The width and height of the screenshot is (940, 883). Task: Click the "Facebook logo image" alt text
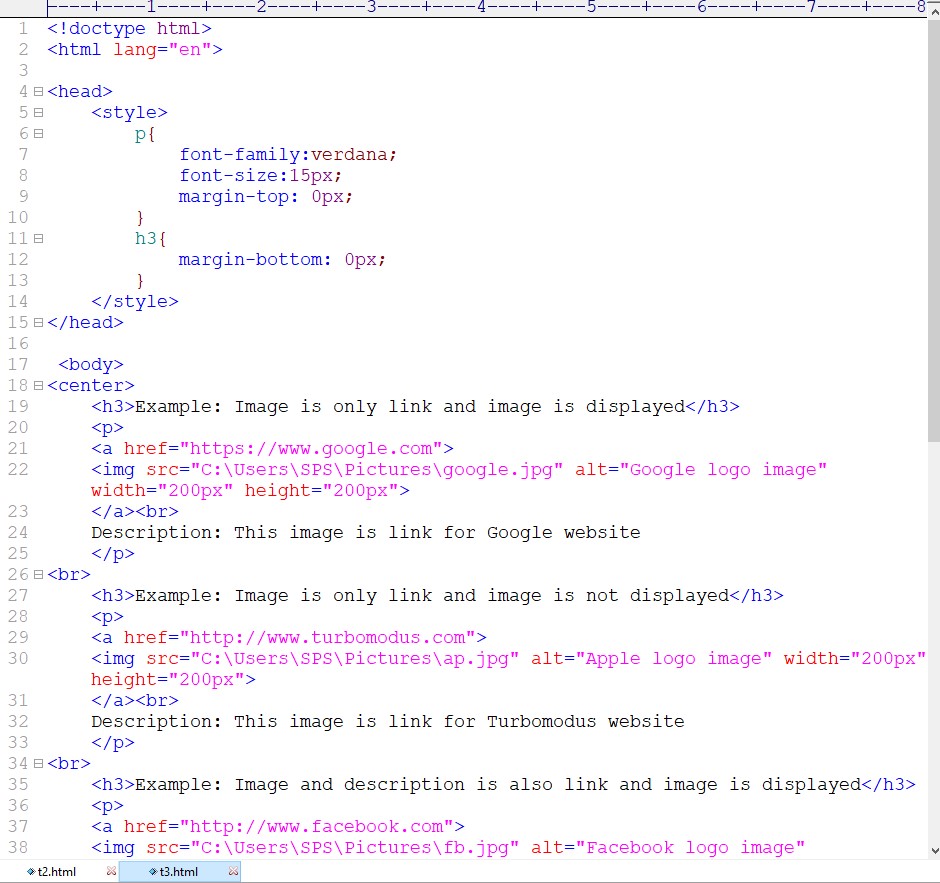pyautogui.click(x=690, y=848)
